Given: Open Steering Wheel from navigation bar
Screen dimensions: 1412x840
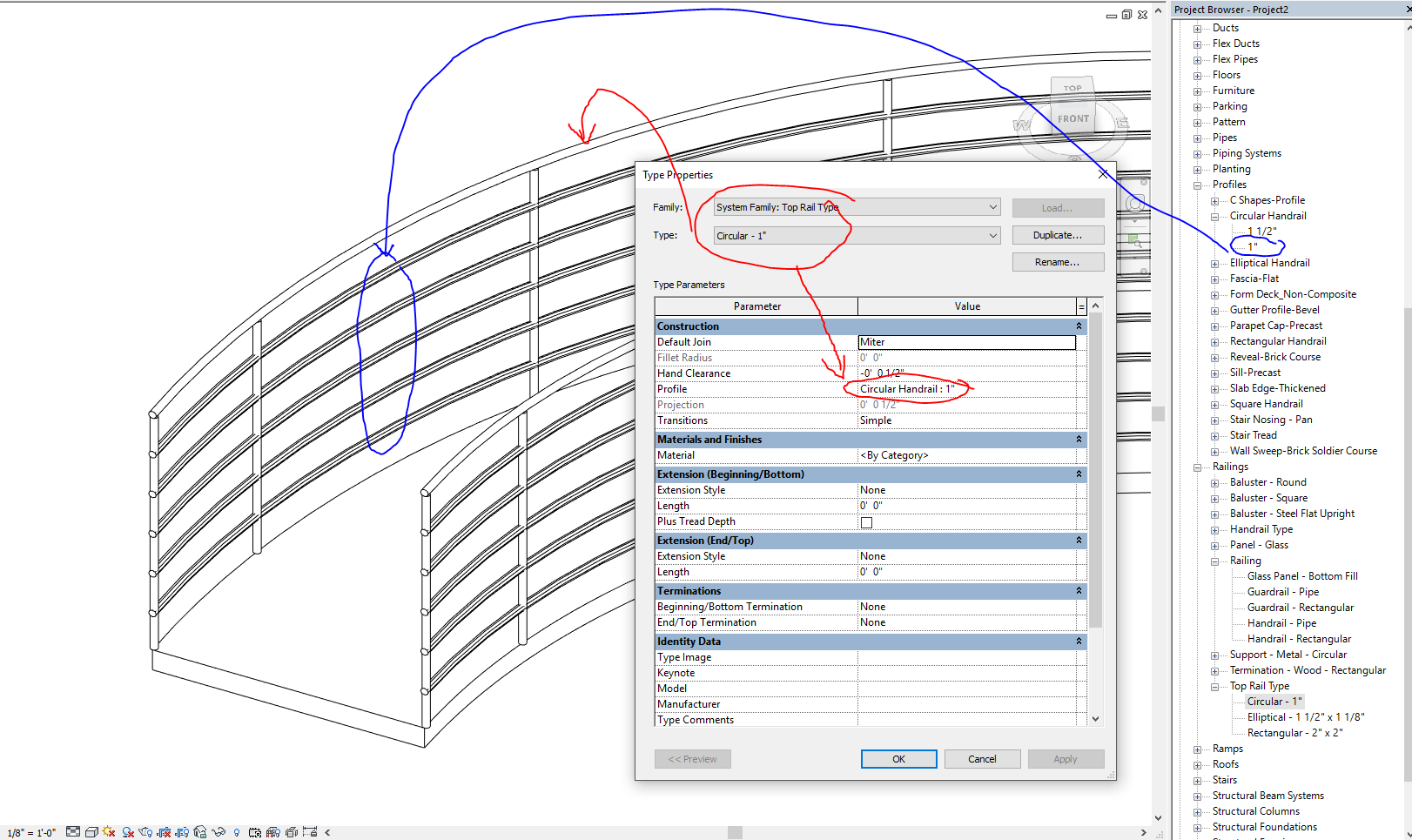Looking at the screenshot, I should 1134,205.
